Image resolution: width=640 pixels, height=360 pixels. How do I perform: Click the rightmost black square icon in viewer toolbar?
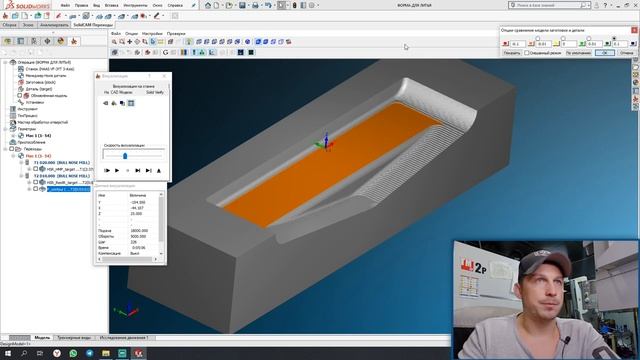(251, 52)
